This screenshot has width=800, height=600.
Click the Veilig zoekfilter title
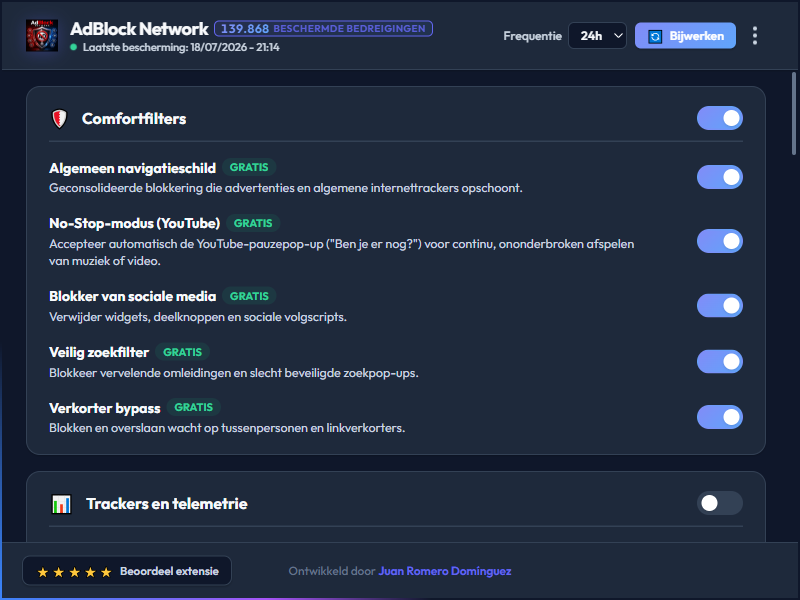(x=99, y=353)
